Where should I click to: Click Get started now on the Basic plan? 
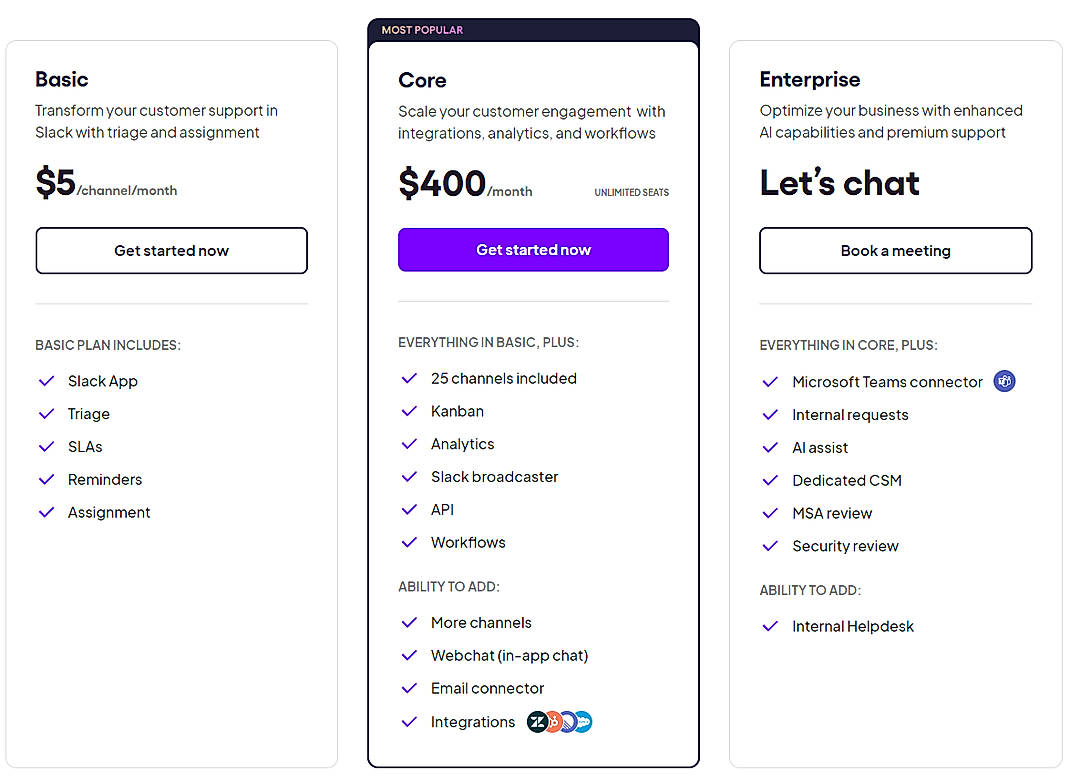(171, 250)
